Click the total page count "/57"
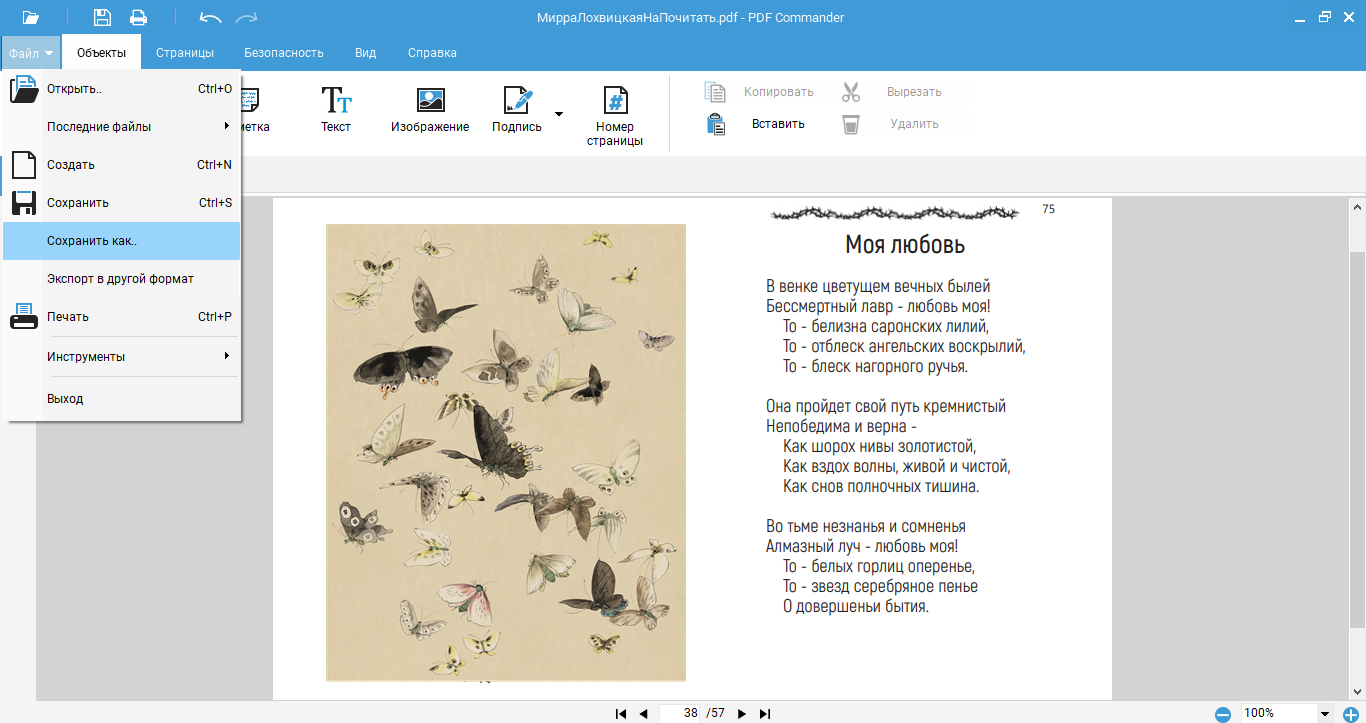This screenshot has height=723, width=1366. [x=715, y=713]
